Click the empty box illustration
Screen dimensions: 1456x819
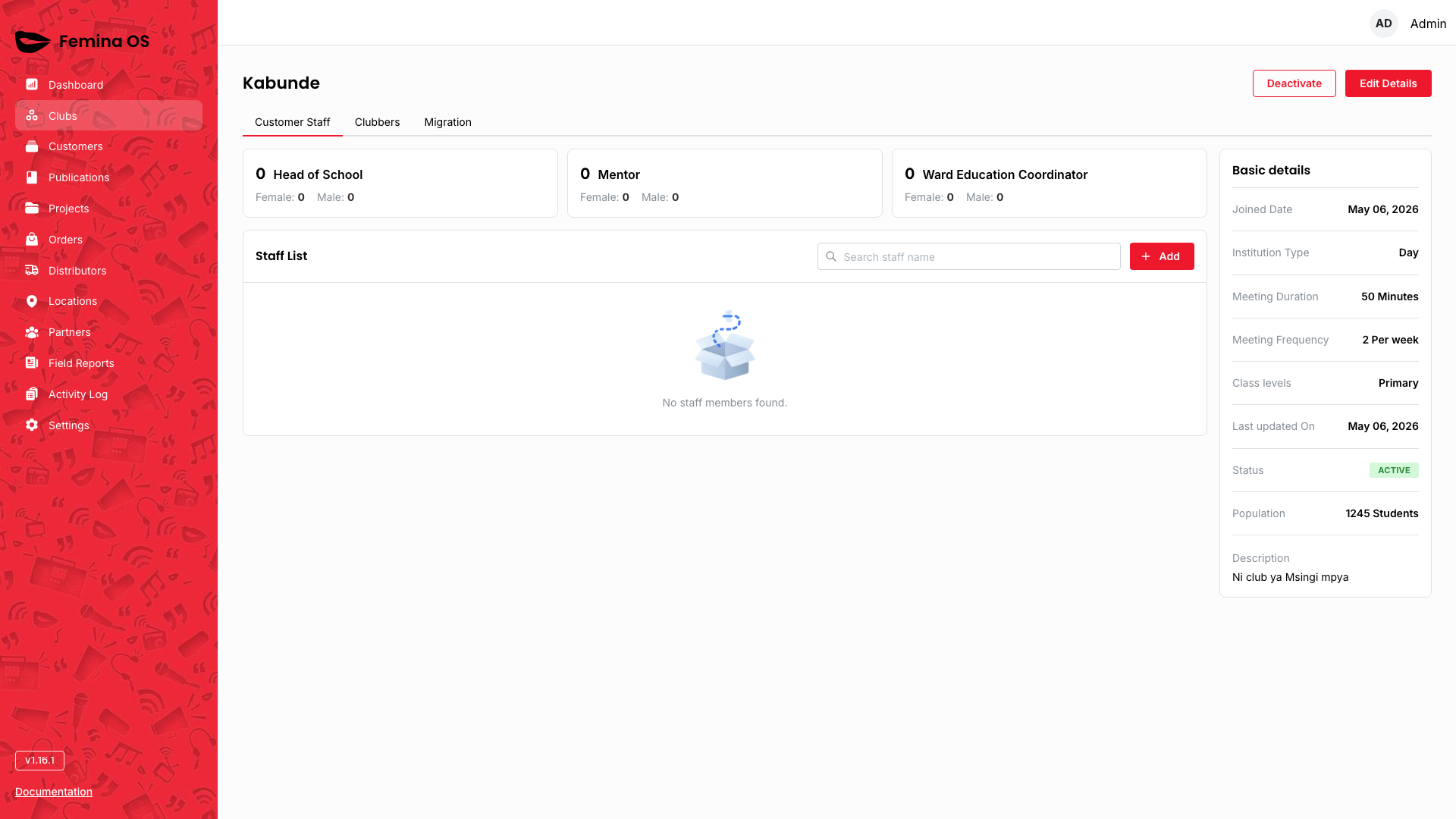[725, 346]
